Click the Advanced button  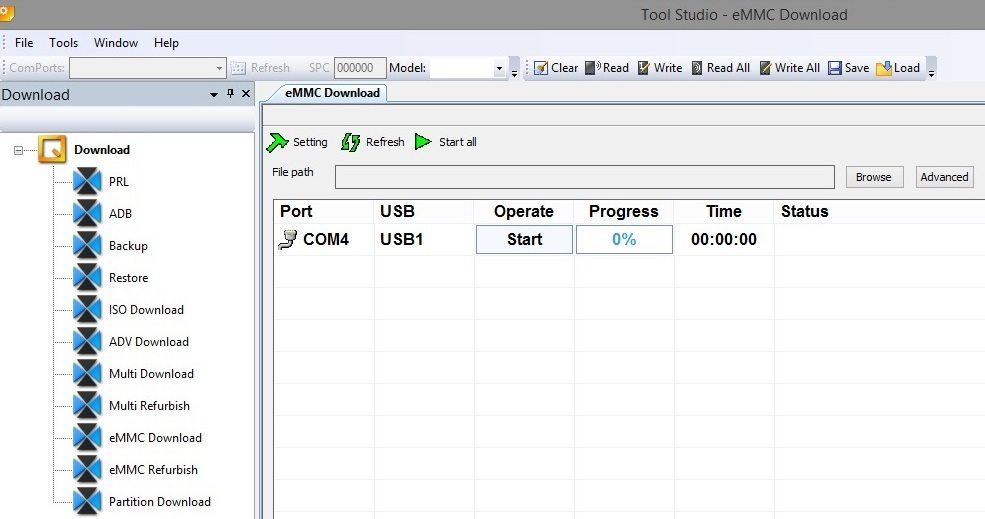tap(944, 177)
